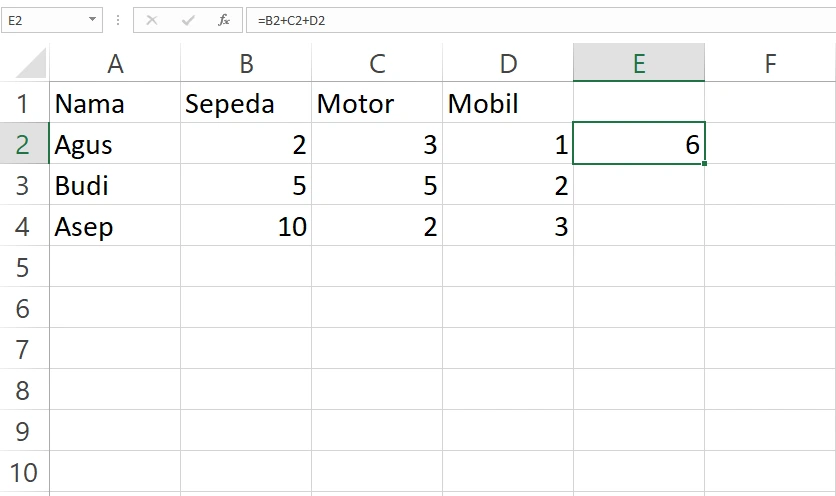Image resolution: width=836 pixels, height=496 pixels.
Task: Open the Name Box dropdown arrow
Action: 92,20
